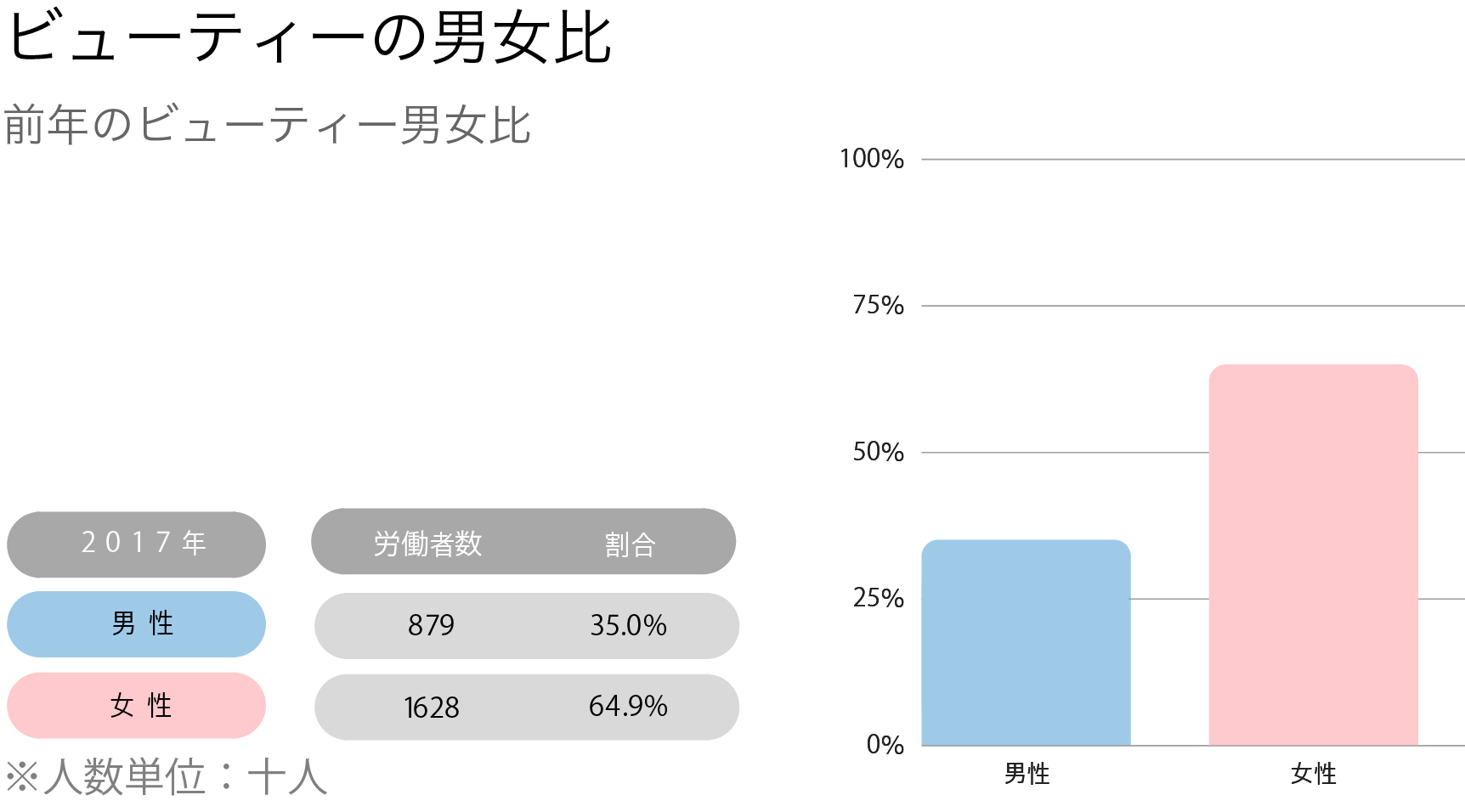Click the 労働者数 column header
This screenshot has height=812, width=1465.
[428, 544]
